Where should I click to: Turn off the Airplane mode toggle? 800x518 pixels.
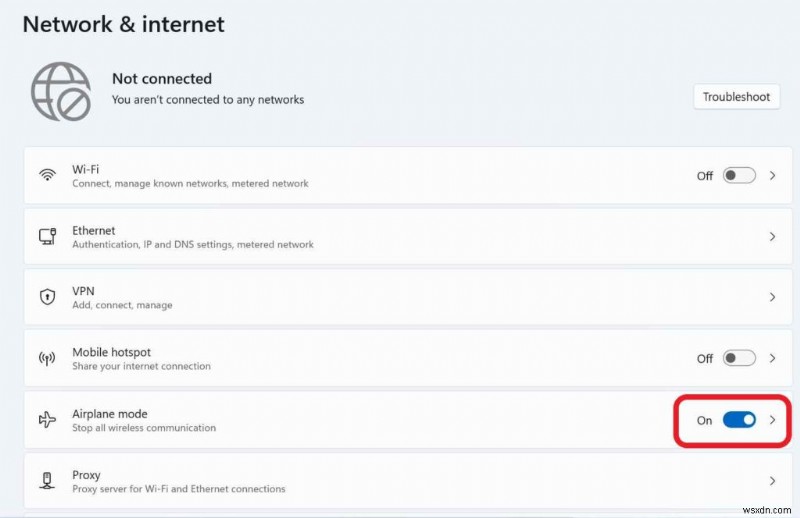(739, 420)
